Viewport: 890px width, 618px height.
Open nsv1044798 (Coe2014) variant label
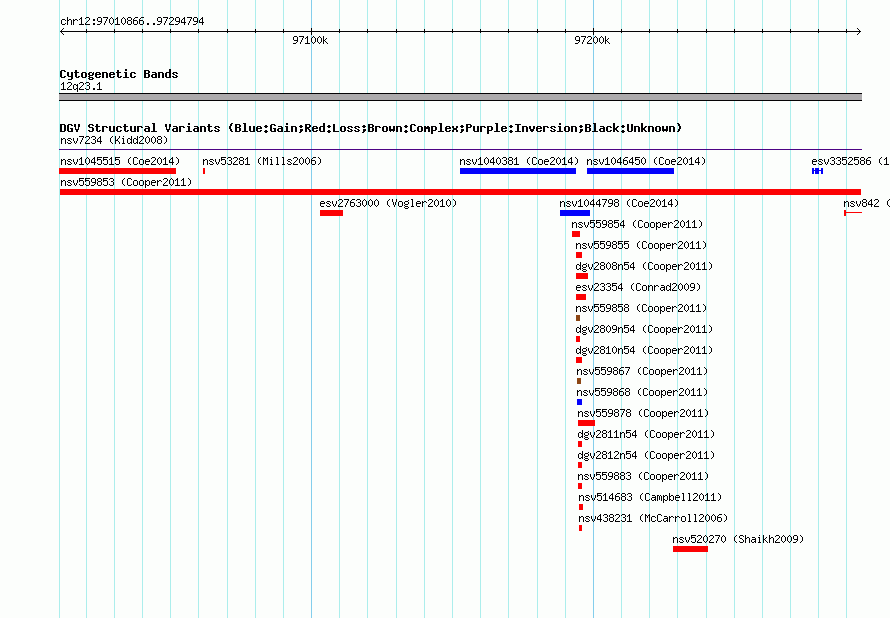point(619,203)
